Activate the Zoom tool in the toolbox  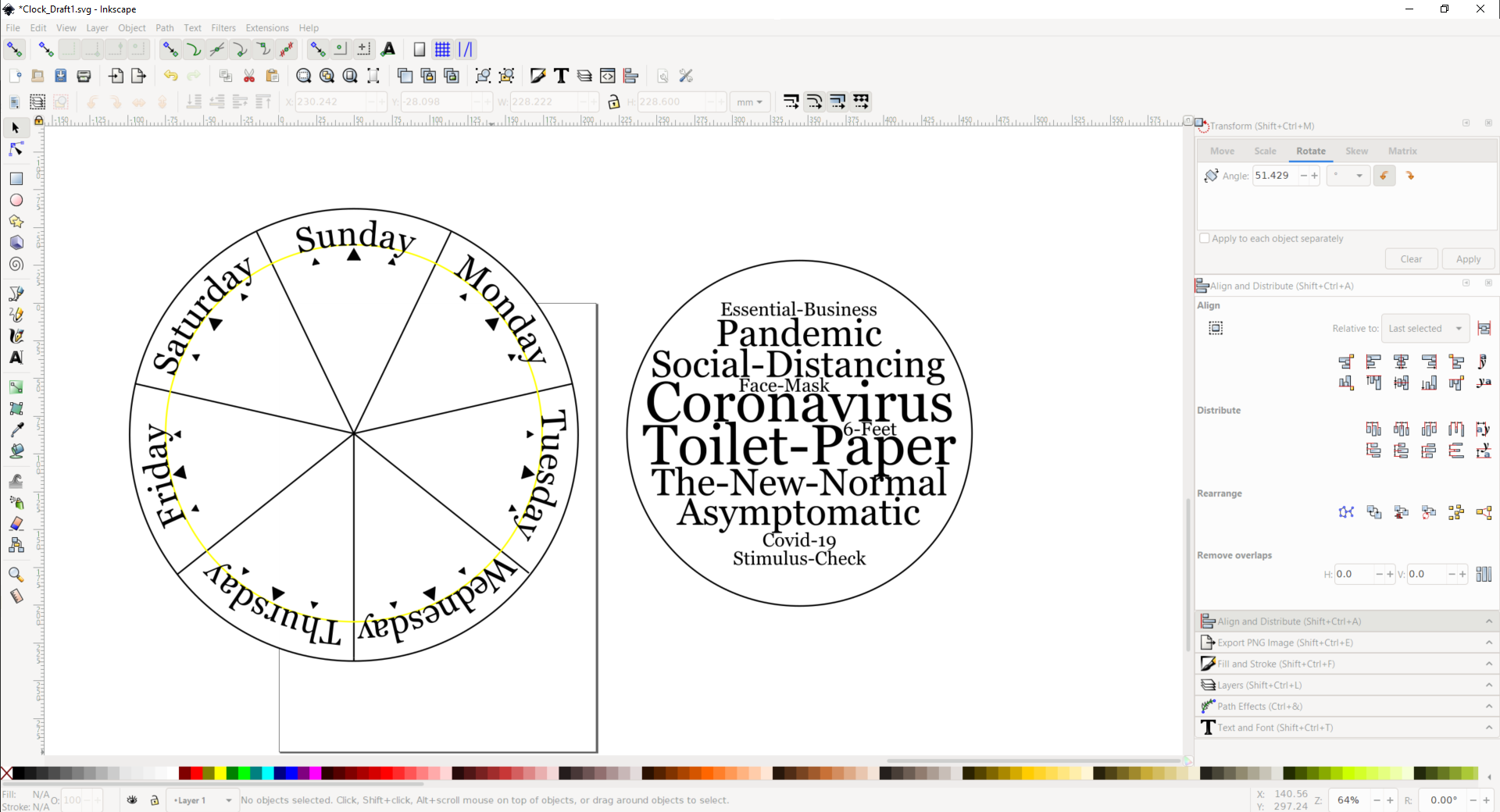tap(16, 575)
